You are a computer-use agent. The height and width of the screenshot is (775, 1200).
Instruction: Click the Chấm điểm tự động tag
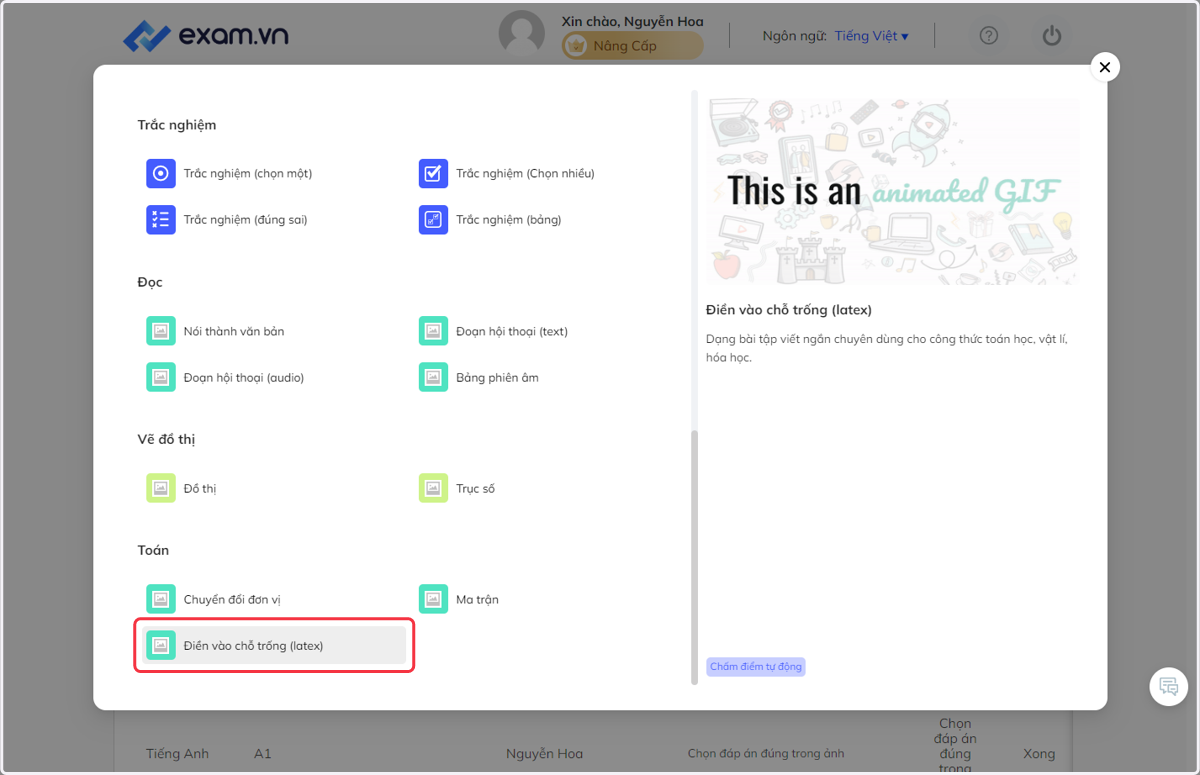755,666
